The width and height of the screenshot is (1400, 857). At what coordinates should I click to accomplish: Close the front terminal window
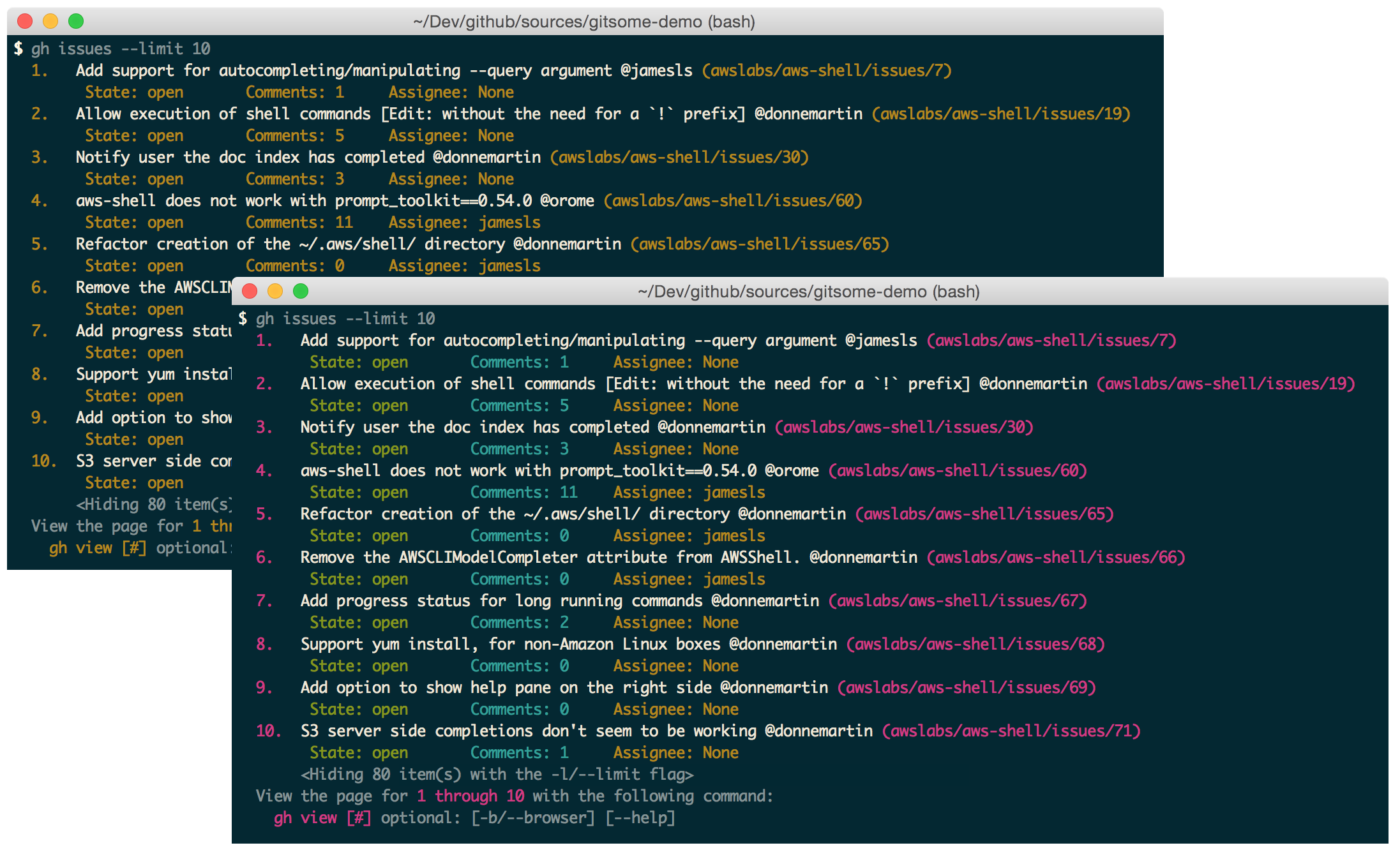click(x=250, y=292)
